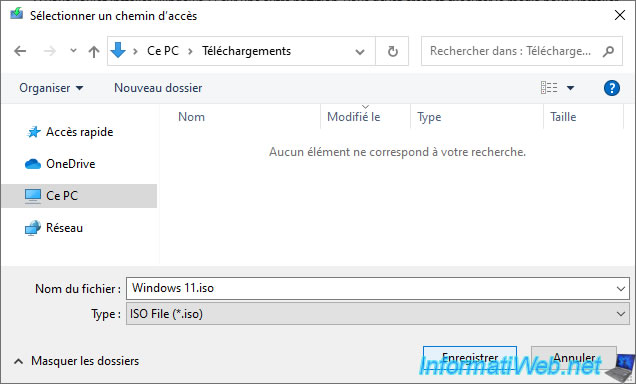The width and height of the screenshot is (636, 384).
Task: Go forward with the right arrow
Action: [49, 51]
